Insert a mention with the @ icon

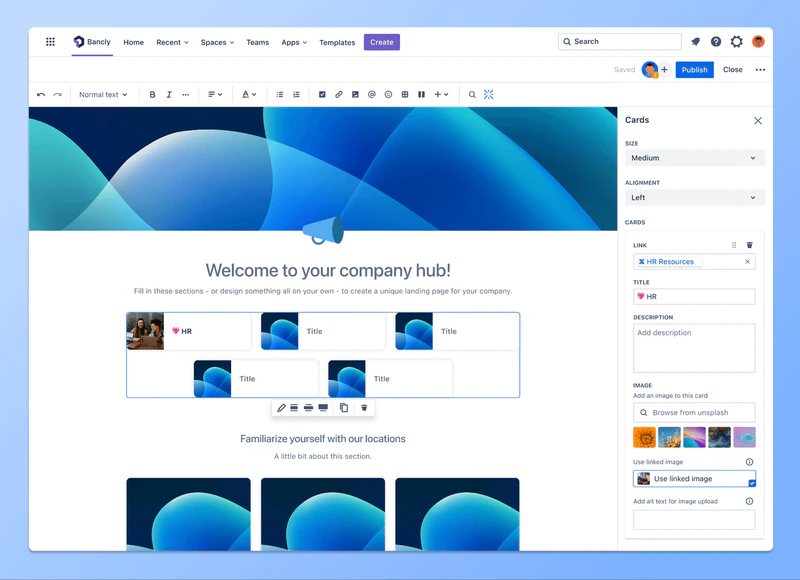pos(372,94)
